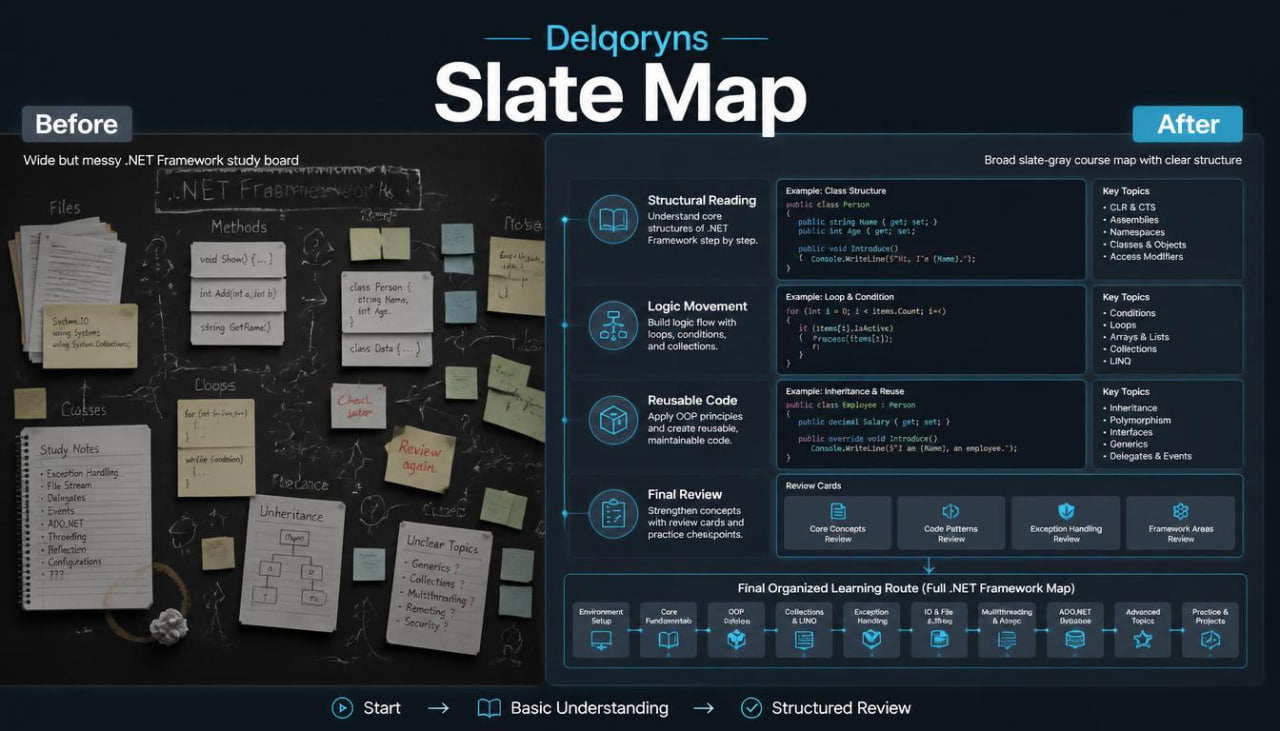Click Conditions in Key Topics list
1280x731 pixels.
point(1132,313)
